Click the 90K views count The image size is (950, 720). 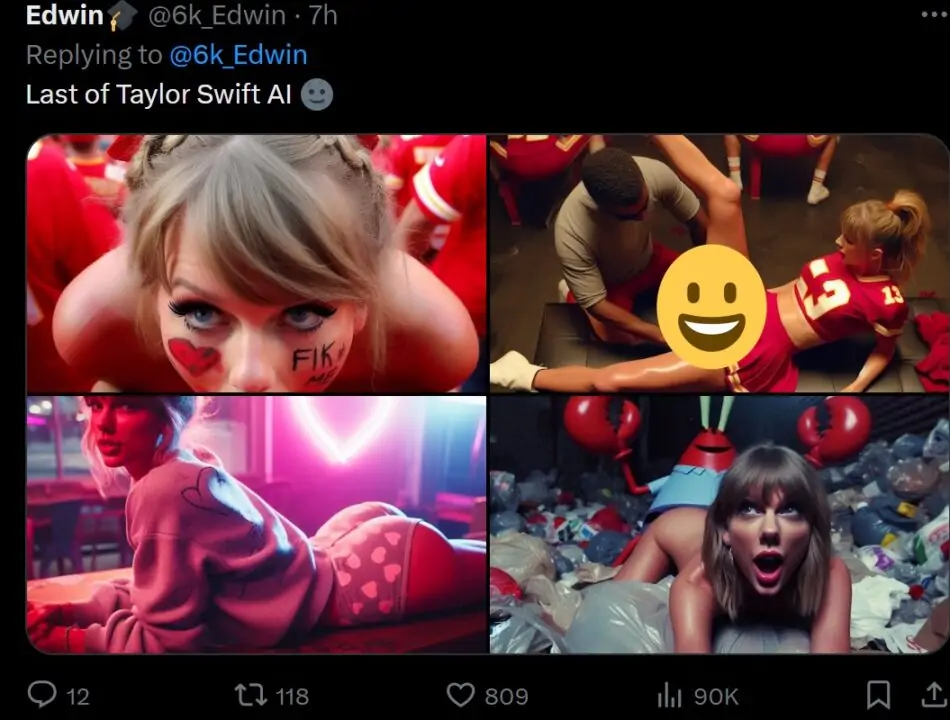(x=714, y=695)
